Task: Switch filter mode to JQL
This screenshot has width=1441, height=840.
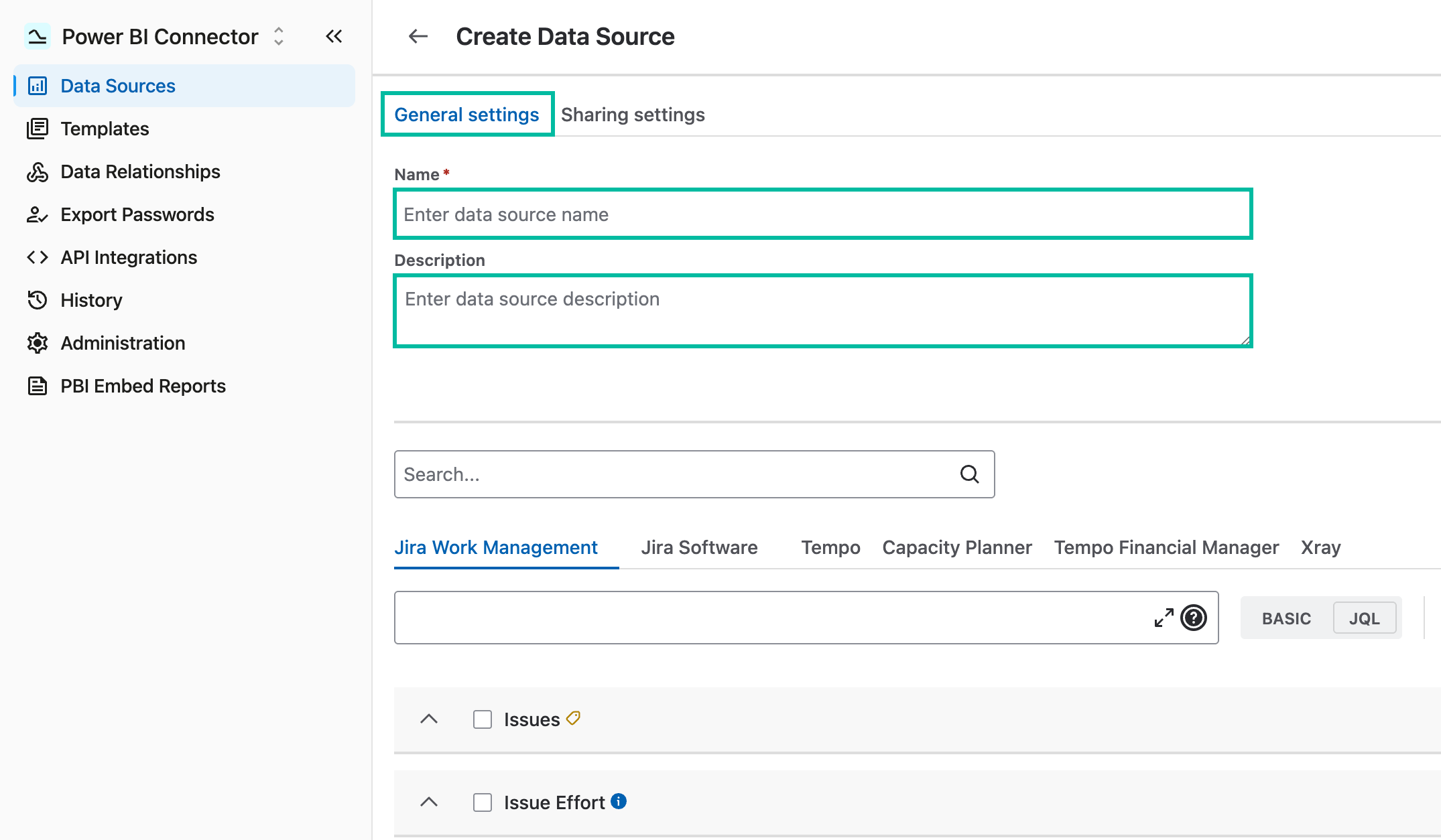Action: click(x=1365, y=618)
